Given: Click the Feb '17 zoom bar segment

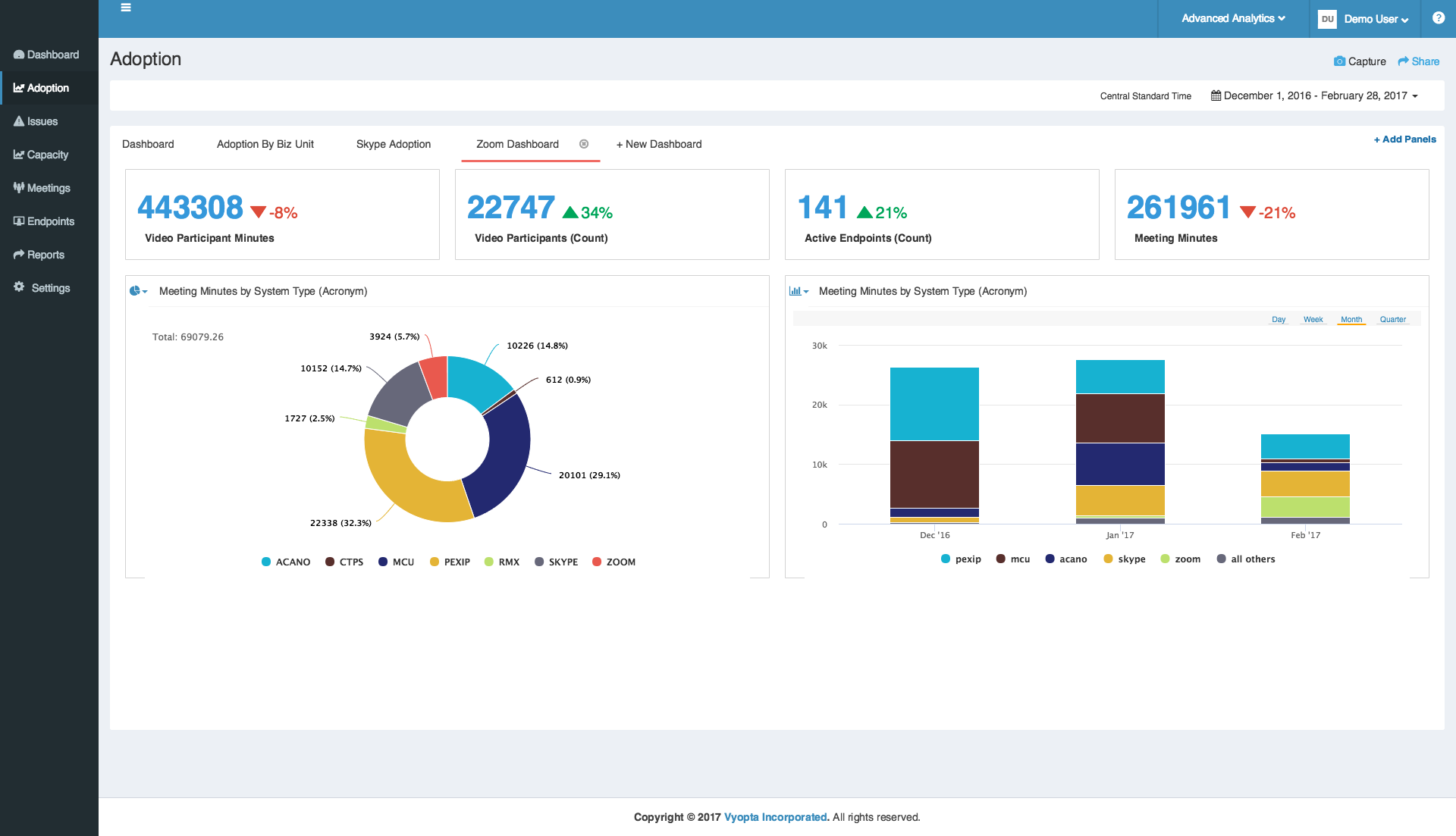Looking at the screenshot, I should point(1305,506).
